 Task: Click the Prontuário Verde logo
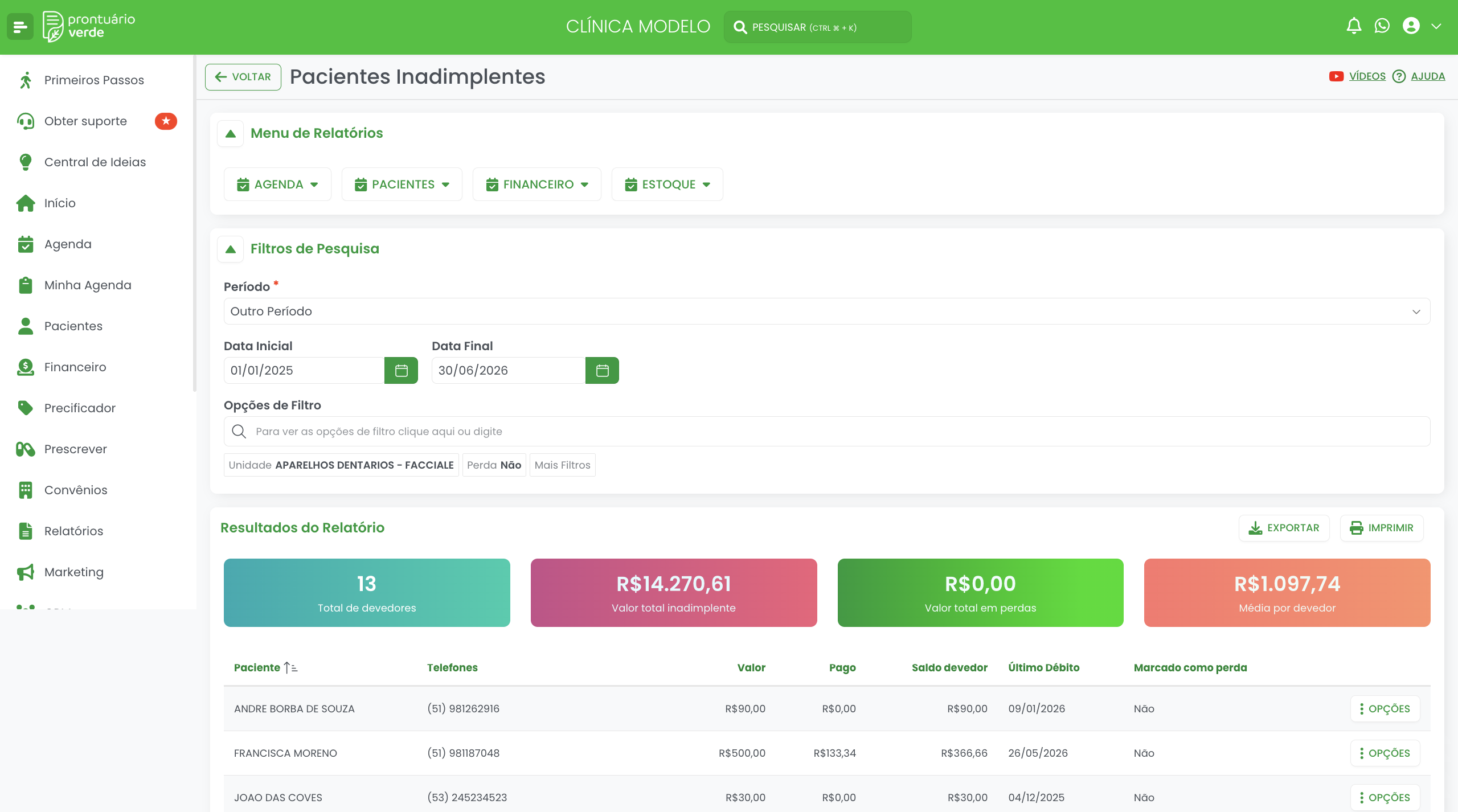coord(89,27)
